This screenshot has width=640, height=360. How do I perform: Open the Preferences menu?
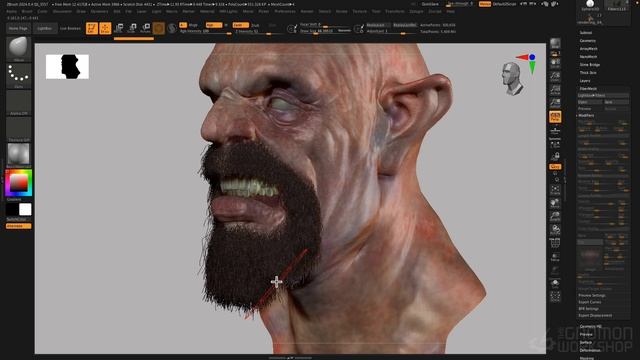pos(285,11)
